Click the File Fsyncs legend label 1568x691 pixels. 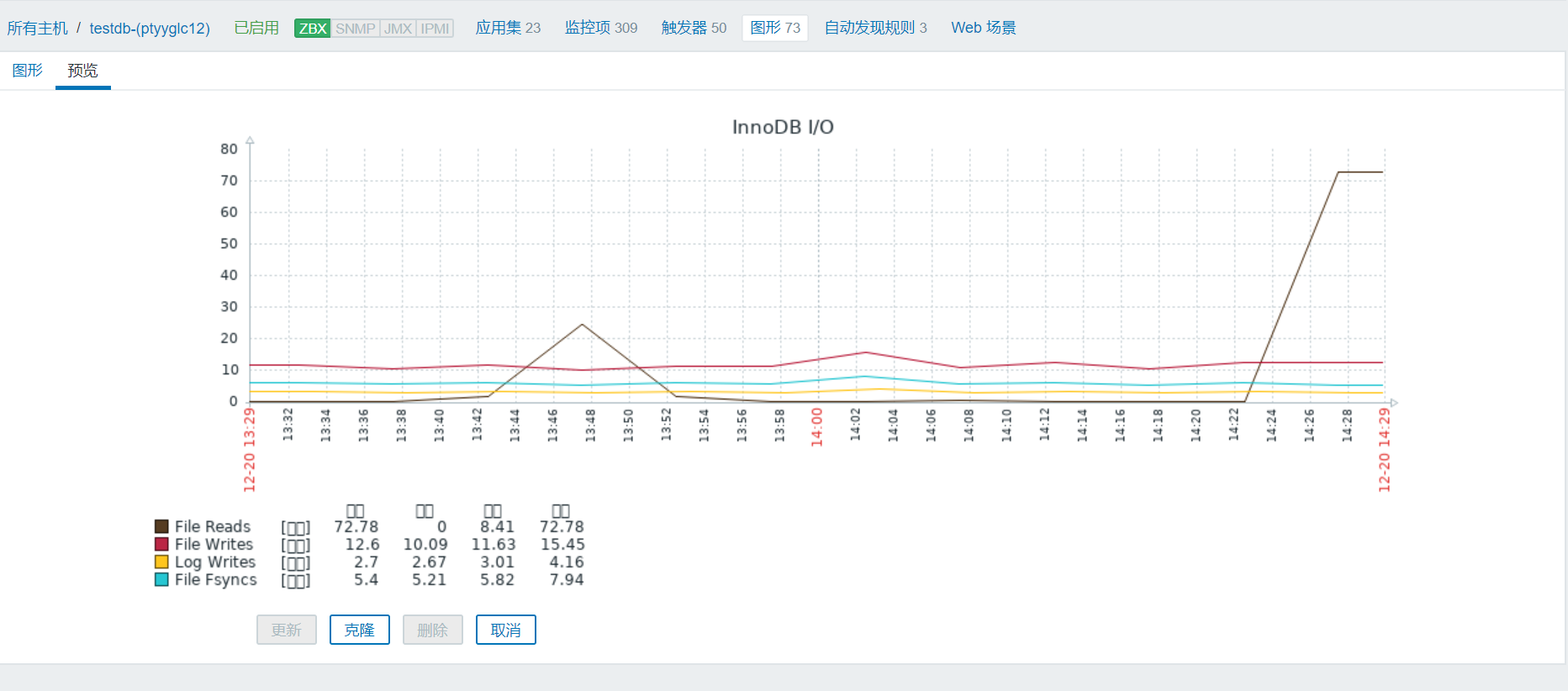[216, 579]
